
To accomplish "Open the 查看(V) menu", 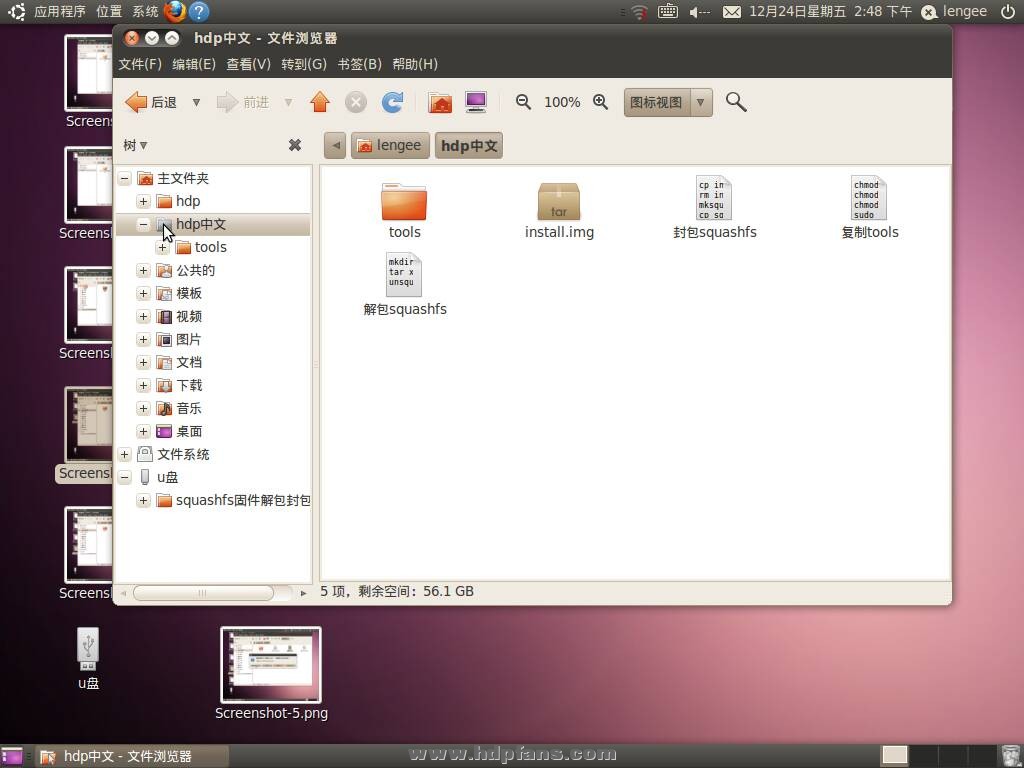I will point(248,64).
